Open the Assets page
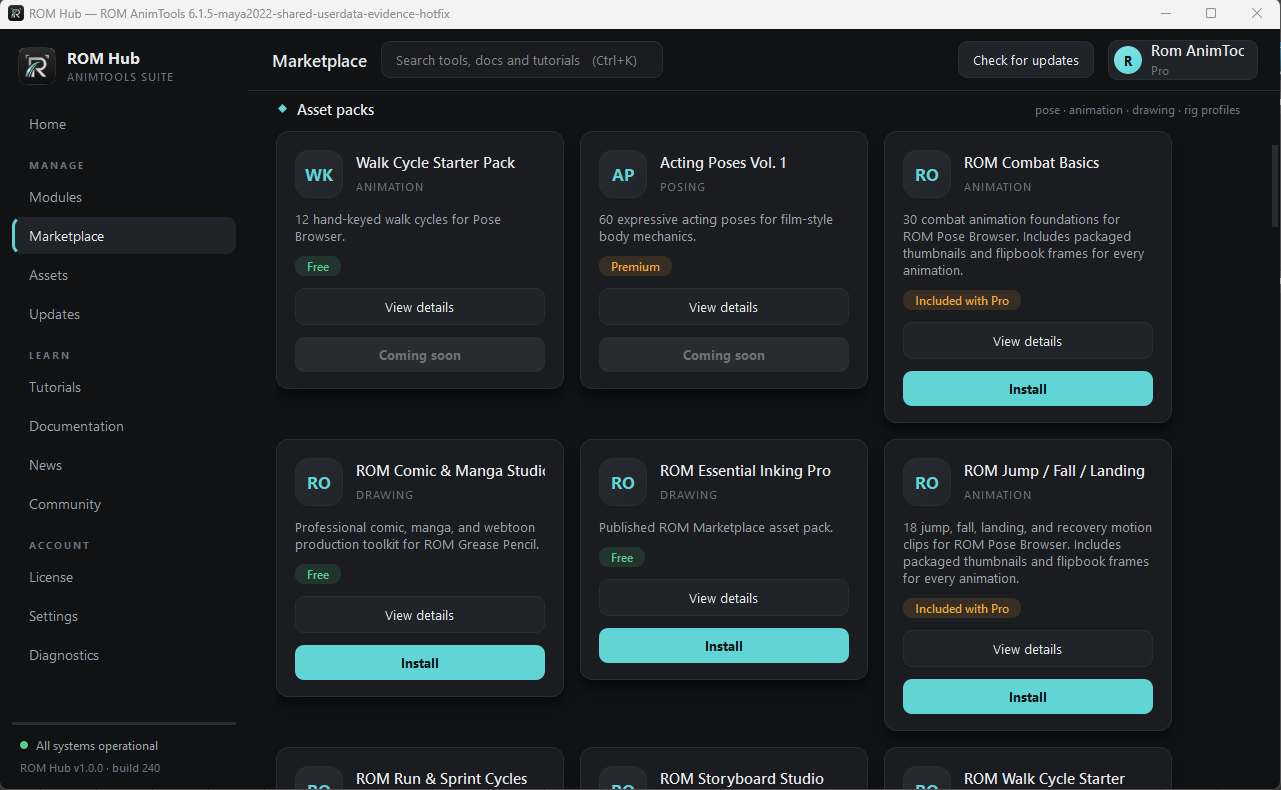 124,275
